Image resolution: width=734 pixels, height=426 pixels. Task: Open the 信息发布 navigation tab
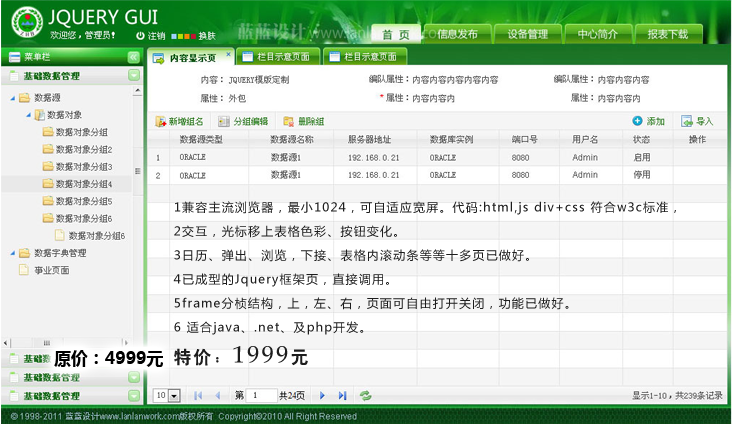(x=457, y=34)
